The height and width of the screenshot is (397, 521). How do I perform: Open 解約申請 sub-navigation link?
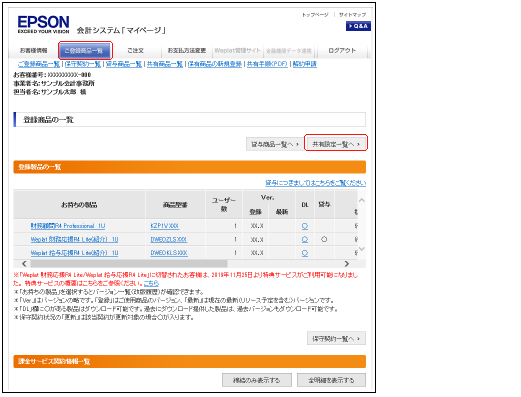click(x=305, y=64)
